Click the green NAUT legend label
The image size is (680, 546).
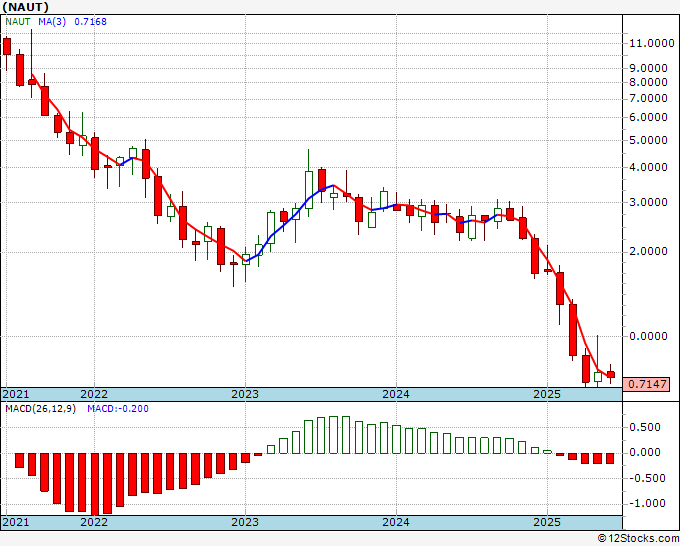point(18,22)
